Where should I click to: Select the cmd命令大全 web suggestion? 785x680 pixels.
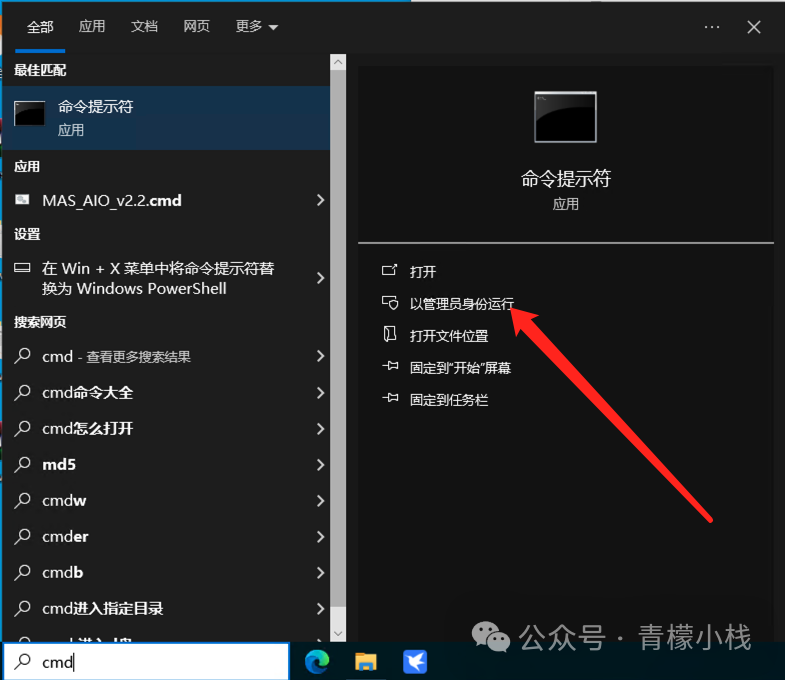(88, 393)
